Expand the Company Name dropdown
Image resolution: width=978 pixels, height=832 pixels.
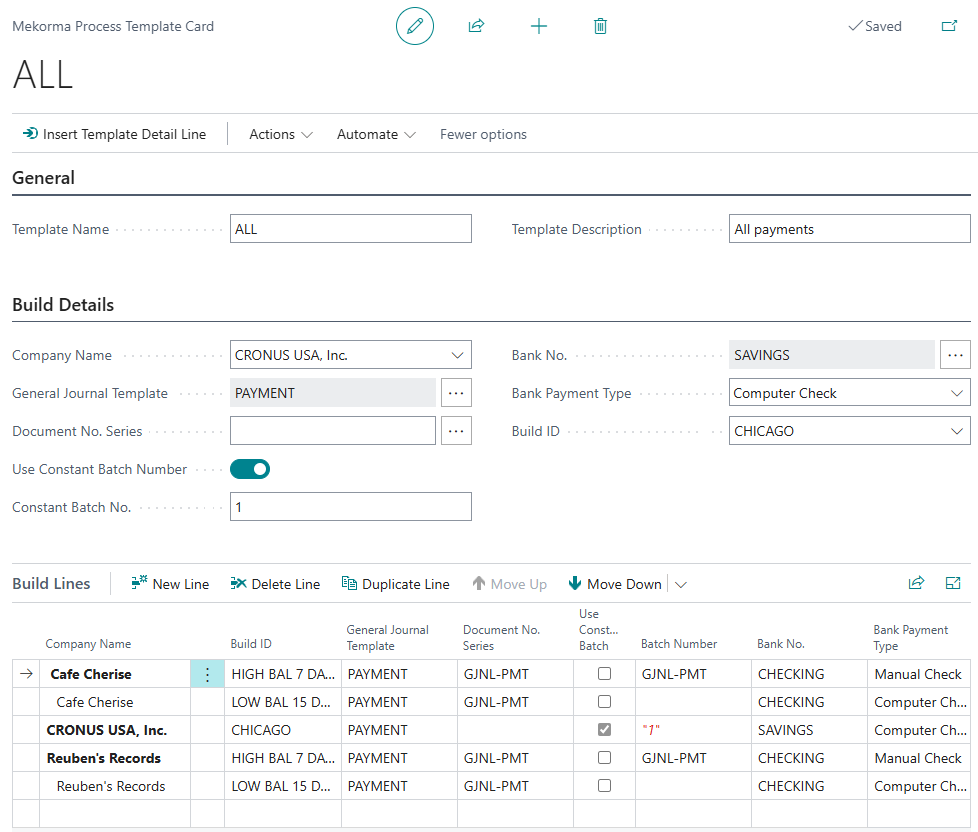tap(457, 355)
